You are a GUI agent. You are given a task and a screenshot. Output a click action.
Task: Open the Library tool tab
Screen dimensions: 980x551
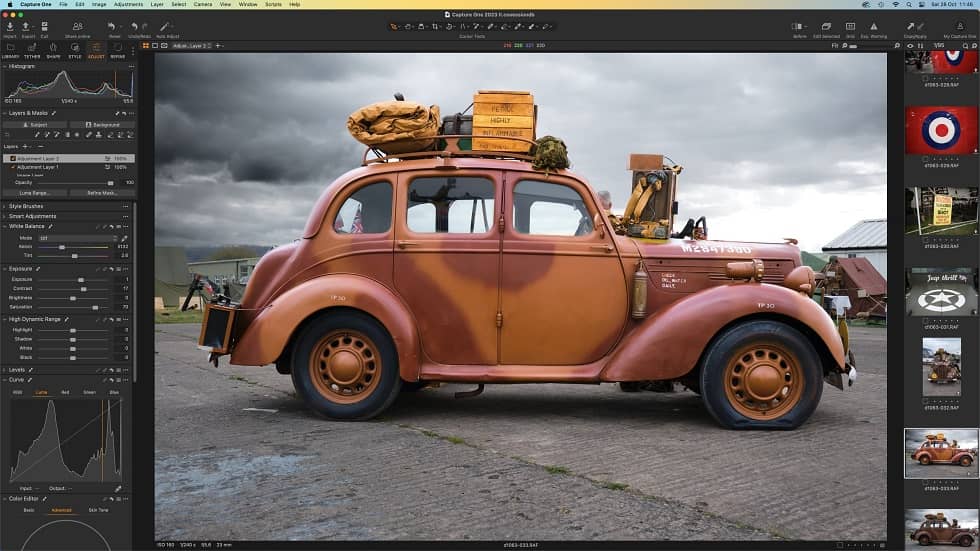tap(11, 51)
